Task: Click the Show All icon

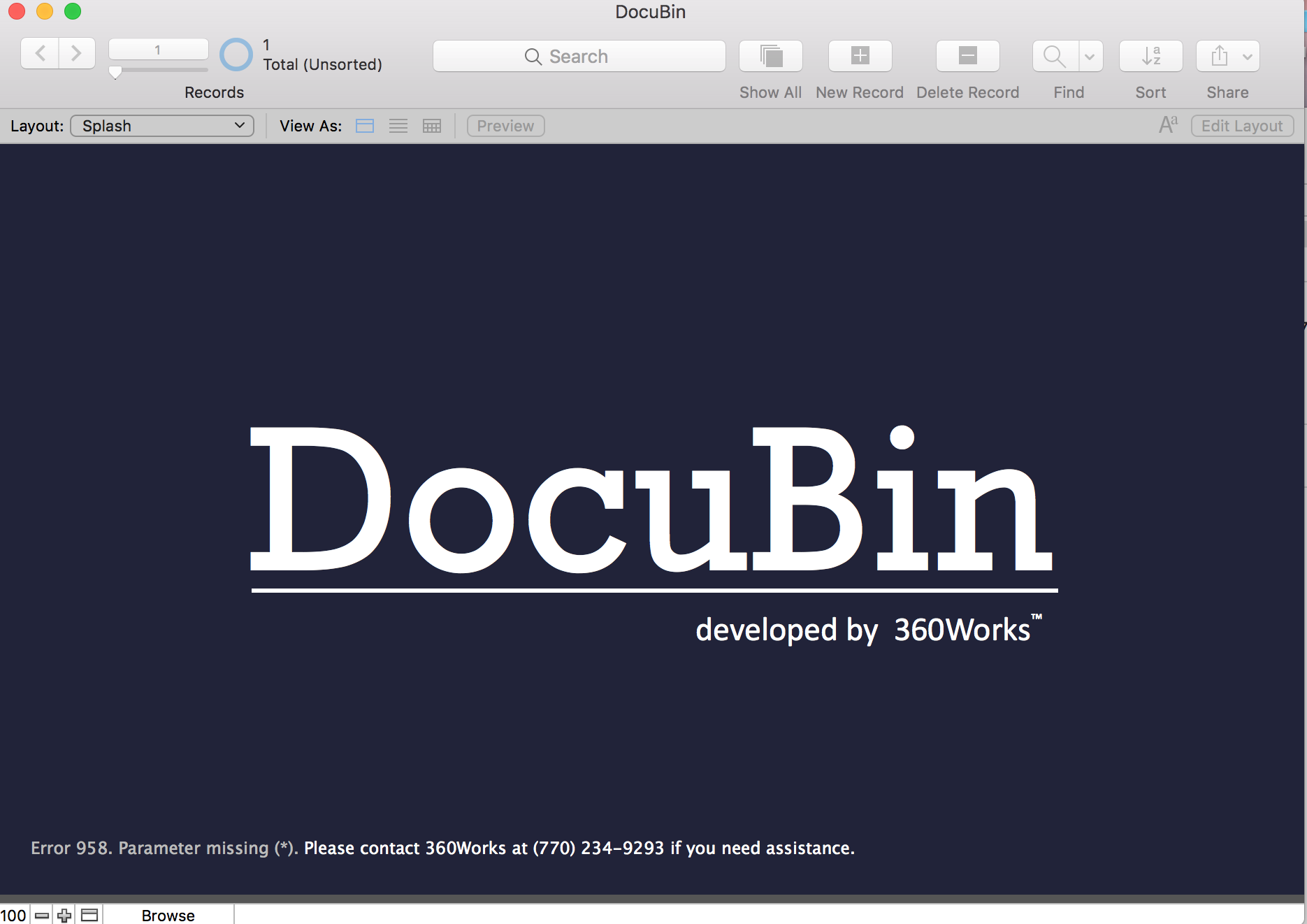Action: pyautogui.click(x=771, y=56)
